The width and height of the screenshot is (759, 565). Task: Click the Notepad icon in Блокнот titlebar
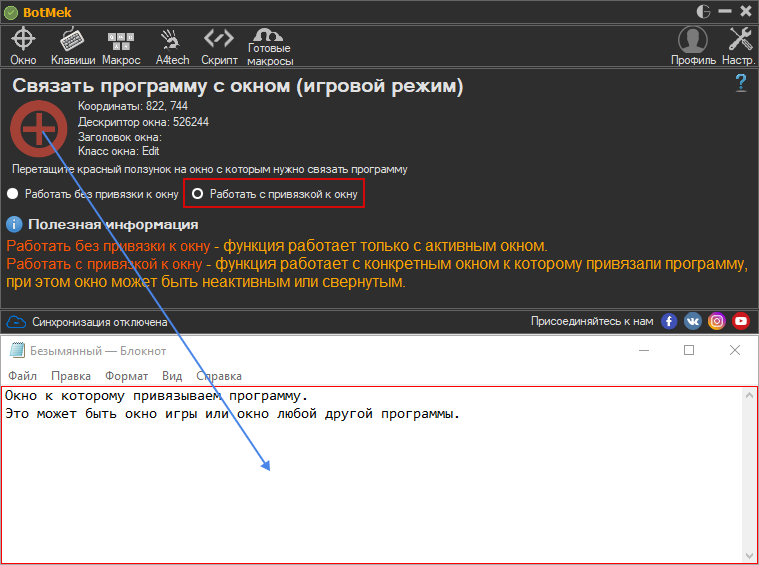pyautogui.click(x=17, y=351)
